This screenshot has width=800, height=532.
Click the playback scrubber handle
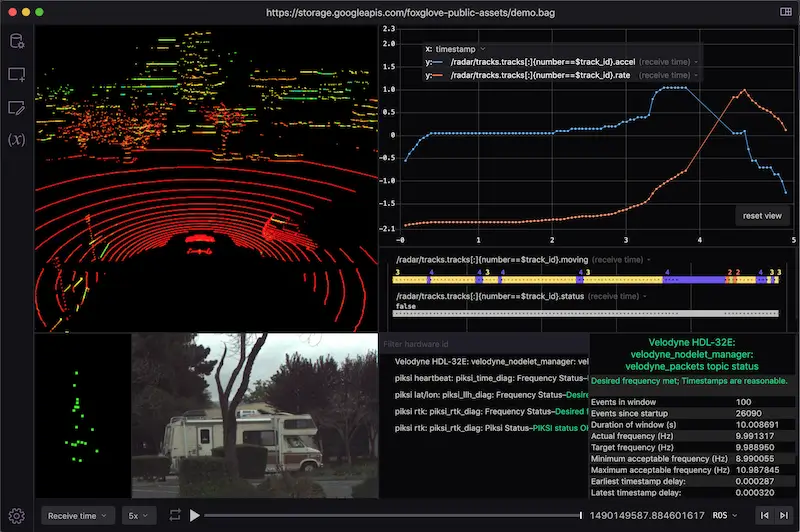pos(581,516)
